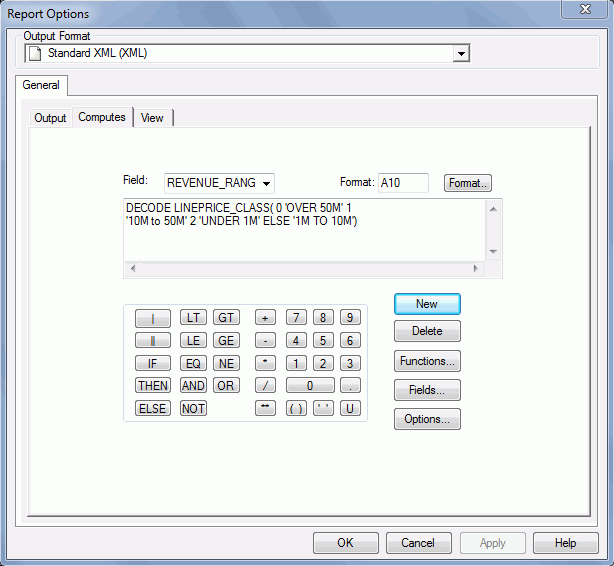Click the double asterisk exponent button
Image resolution: width=614 pixels, height=566 pixels.
tap(265, 408)
